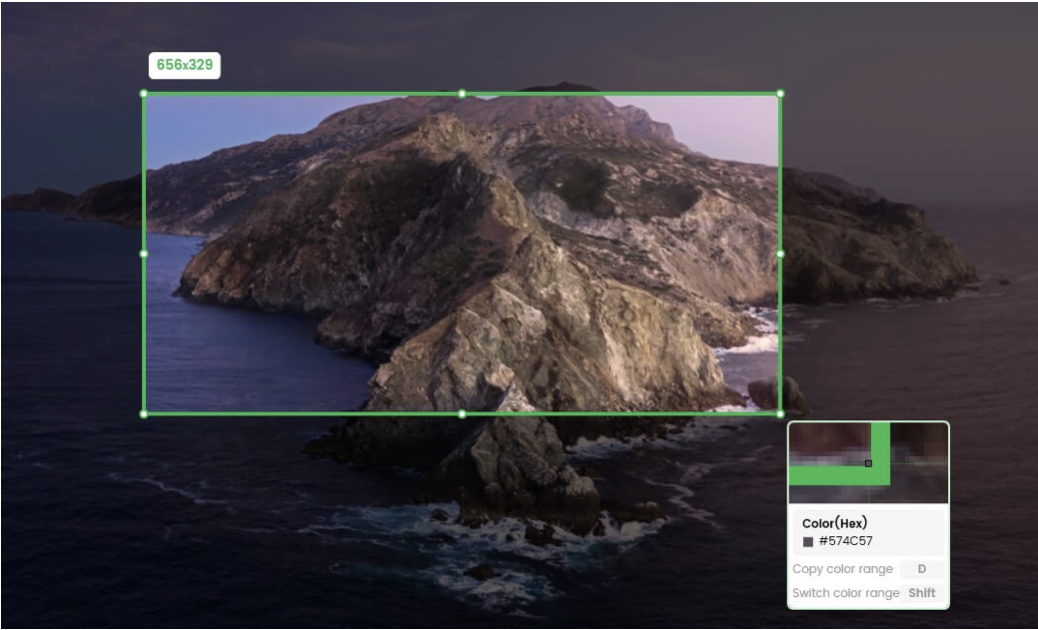Click the green top border of the selection
Image resolution: width=1038 pixels, height=630 pixels.
pos(300,92)
